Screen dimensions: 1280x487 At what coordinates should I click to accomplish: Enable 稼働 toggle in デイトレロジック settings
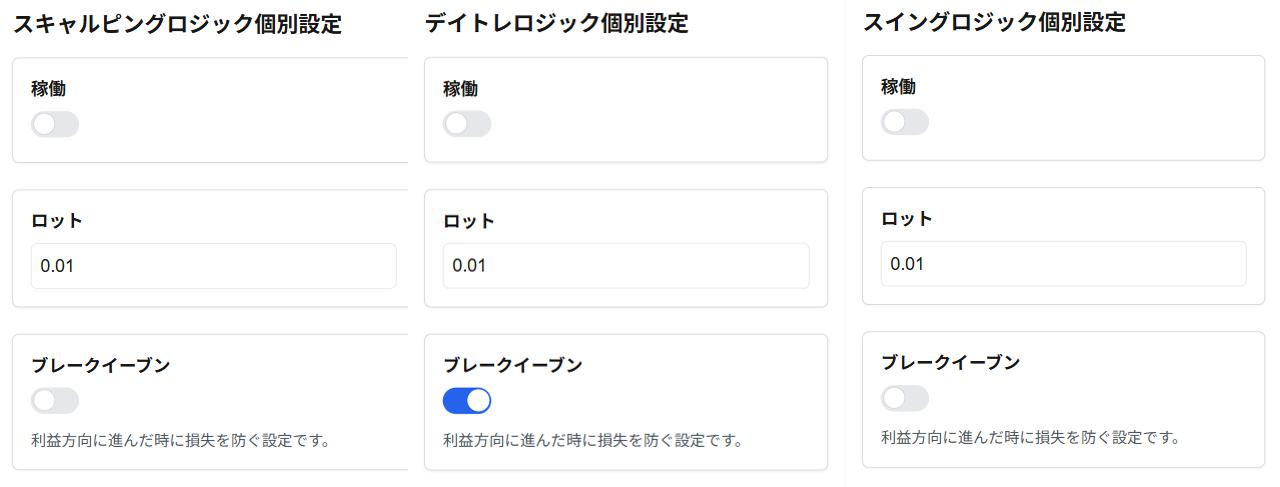pos(467,124)
